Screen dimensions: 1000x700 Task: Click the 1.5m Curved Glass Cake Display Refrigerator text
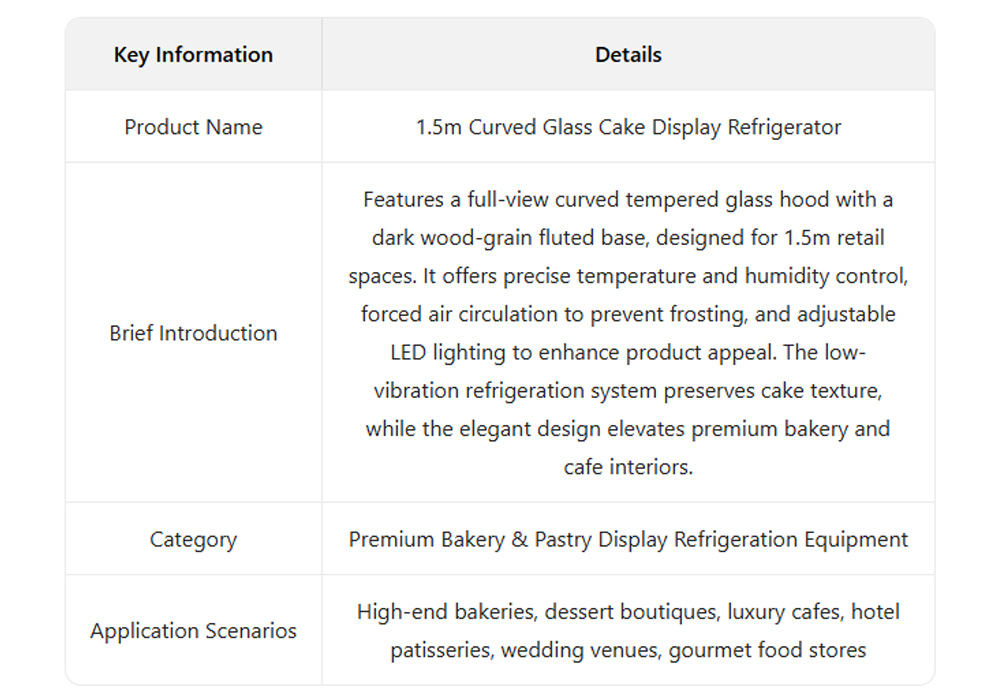pos(628,127)
